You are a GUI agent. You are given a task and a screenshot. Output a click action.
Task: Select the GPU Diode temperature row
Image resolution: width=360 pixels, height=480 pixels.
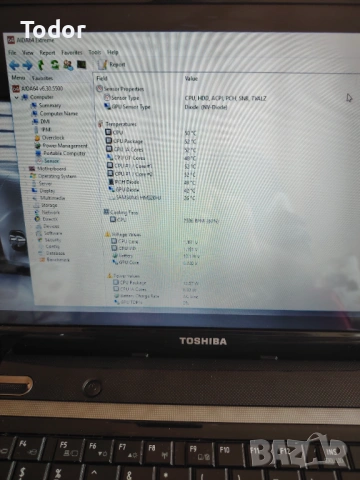tap(124, 190)
